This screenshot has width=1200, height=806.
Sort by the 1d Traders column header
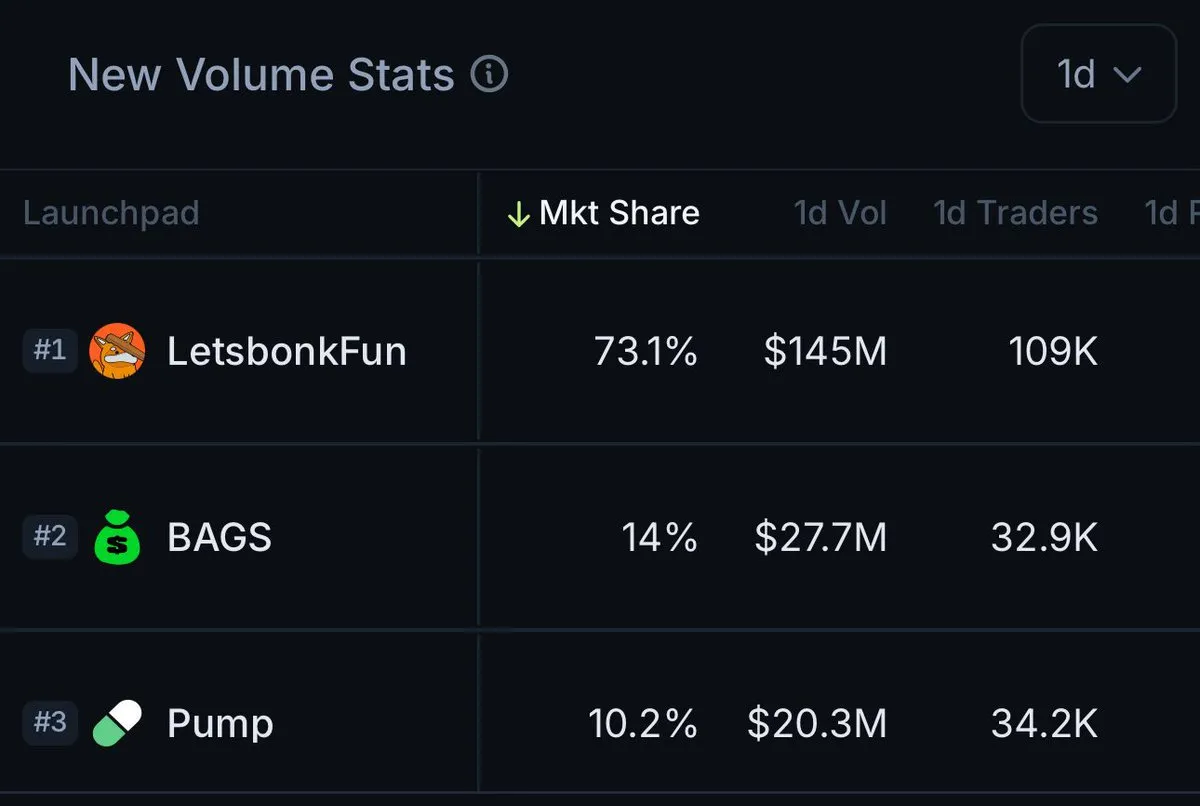click(1015, 213)
